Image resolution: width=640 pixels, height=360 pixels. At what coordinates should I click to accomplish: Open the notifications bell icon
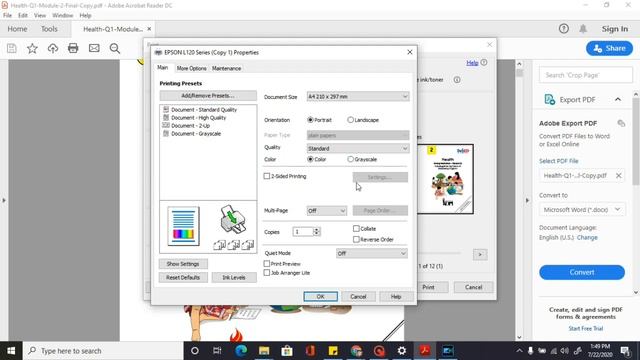[583, 29]
